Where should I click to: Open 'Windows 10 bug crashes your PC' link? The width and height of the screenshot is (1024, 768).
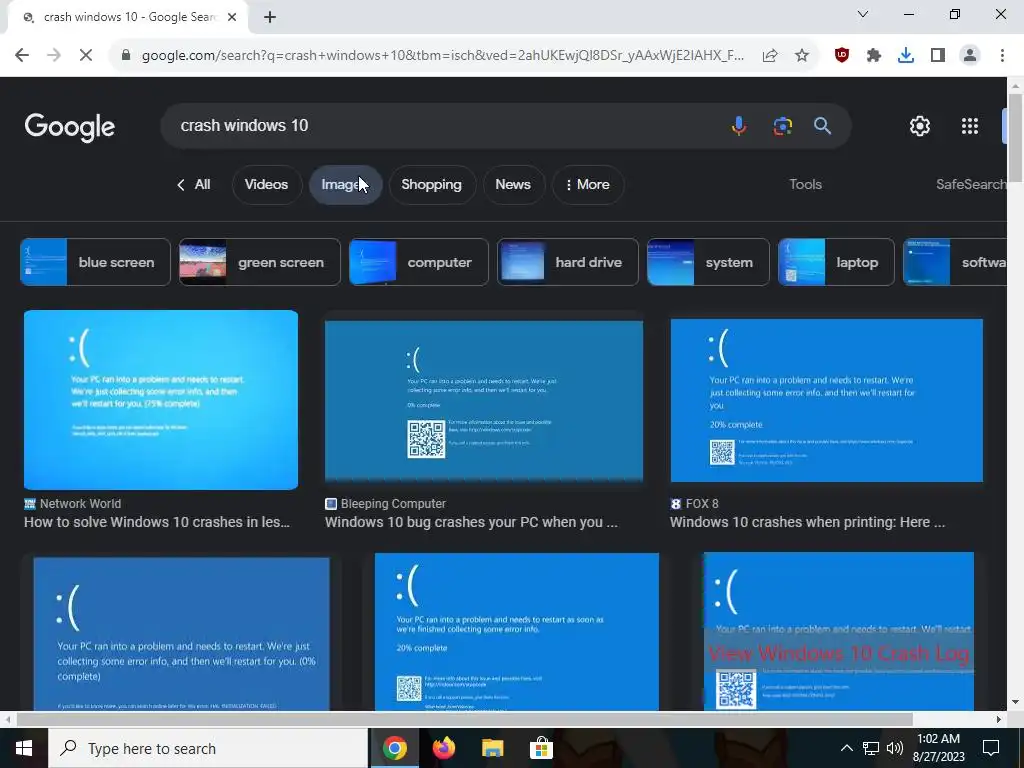[x=471, y=522]
